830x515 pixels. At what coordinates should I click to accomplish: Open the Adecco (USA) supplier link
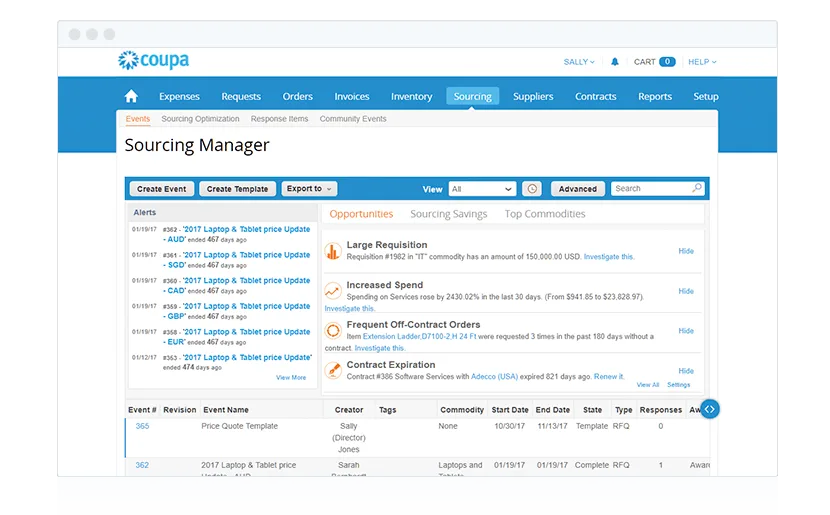point(494,376)
